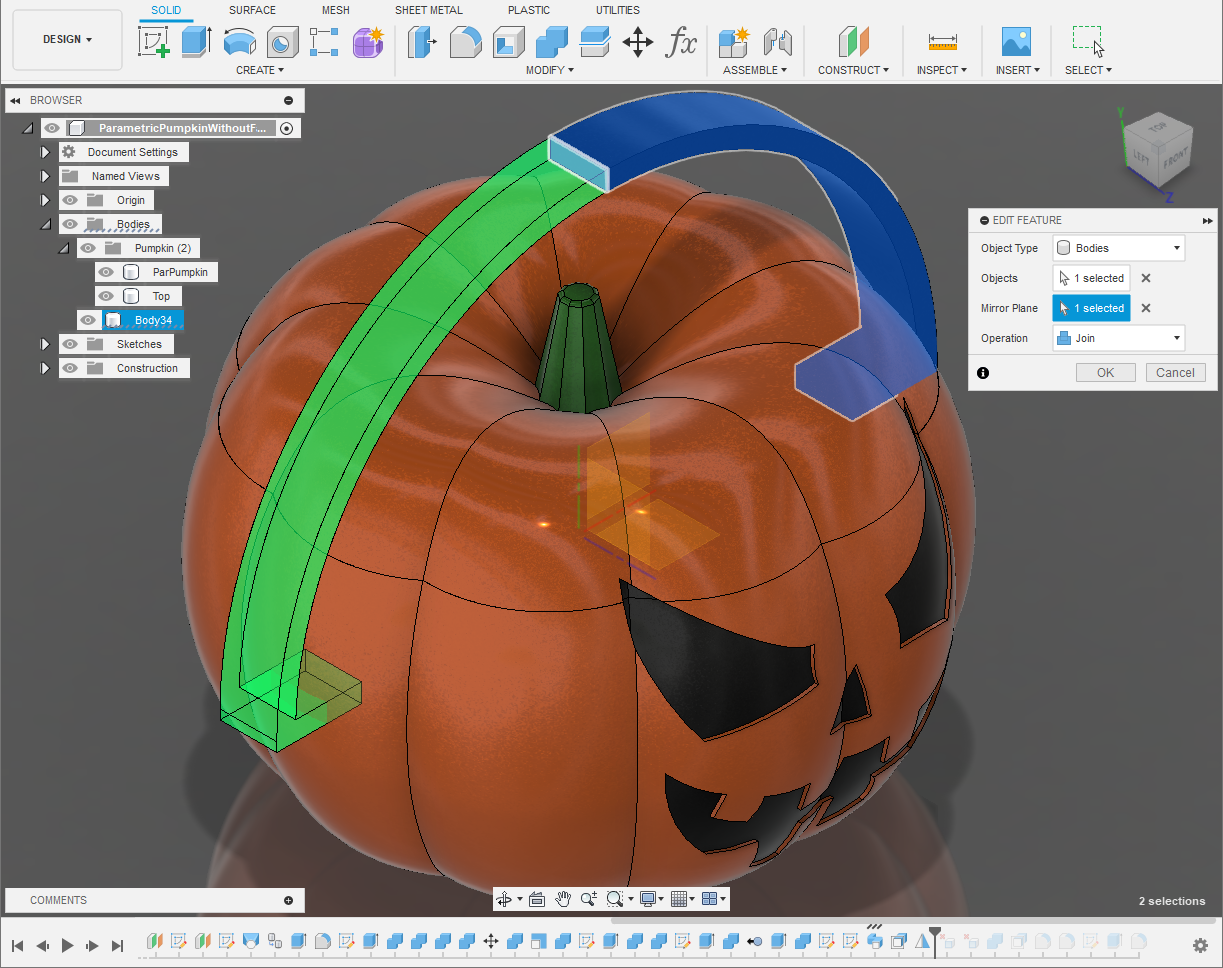The image size is (1223, 968).
Task: Activate the Select tool icon
Action: (x=1088, y=42)
